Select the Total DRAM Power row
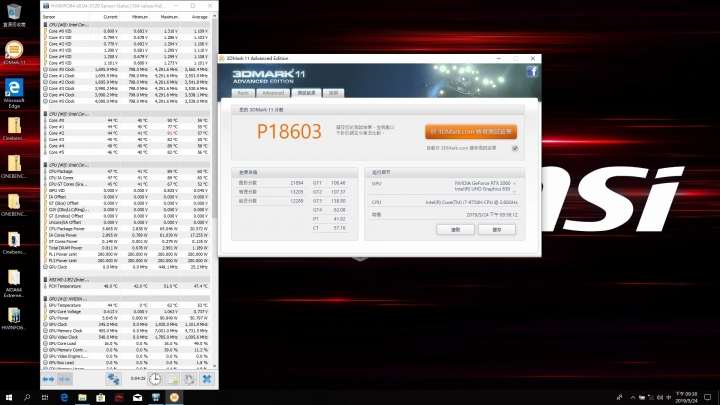Screen dimensions: 720x405 [x=126, y=248]
